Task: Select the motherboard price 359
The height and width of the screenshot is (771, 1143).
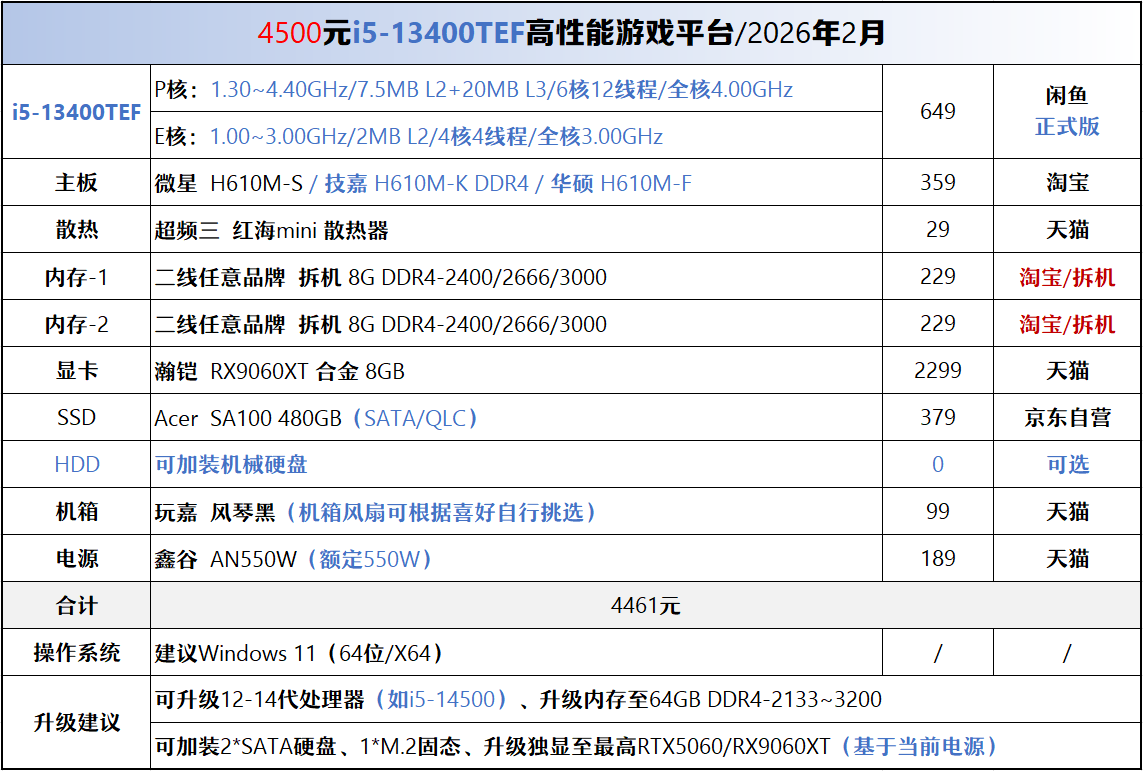Action: (937, 182)
